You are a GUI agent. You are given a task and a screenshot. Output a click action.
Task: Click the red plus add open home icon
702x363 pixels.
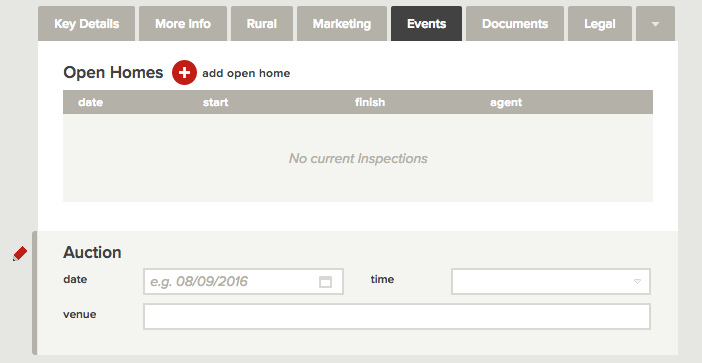pos(184,73)
